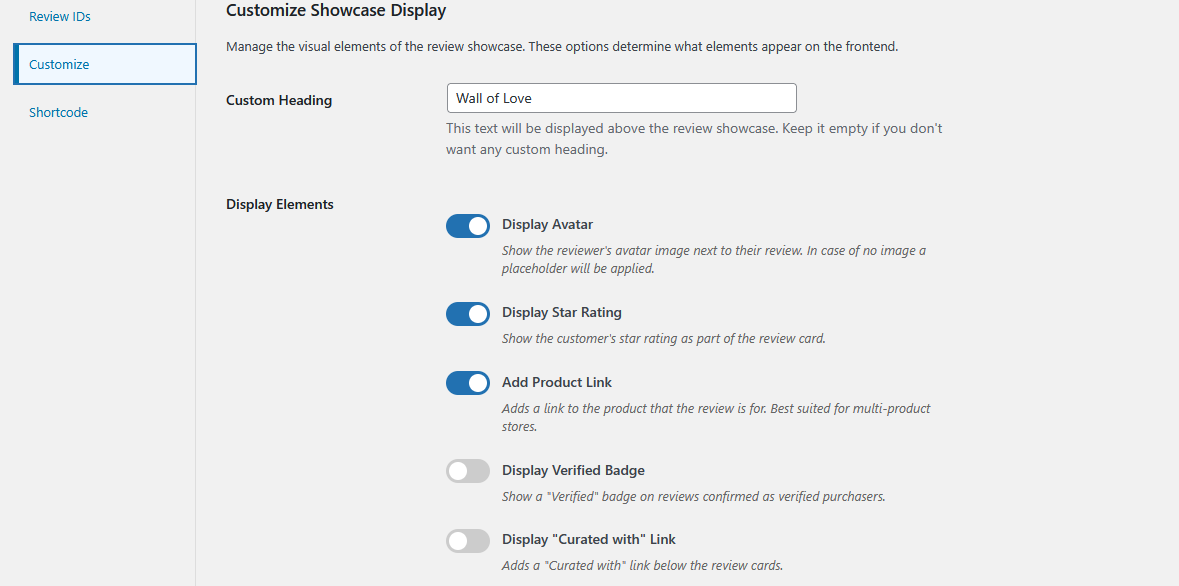Switch to the Review IDs tab
The image size is (1179, 586).
(59, 16)
